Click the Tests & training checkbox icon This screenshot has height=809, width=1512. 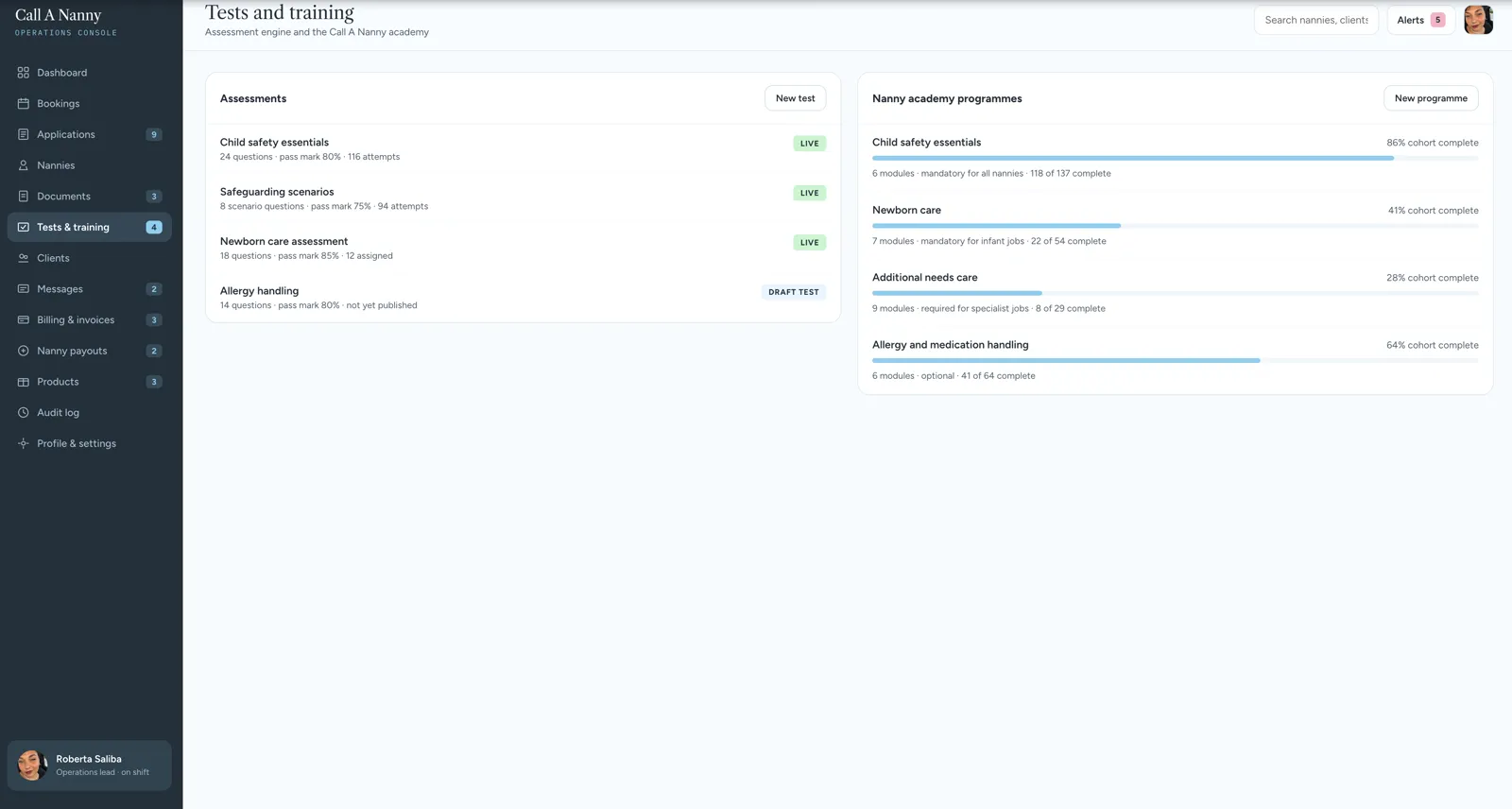(x=24, y=227)
